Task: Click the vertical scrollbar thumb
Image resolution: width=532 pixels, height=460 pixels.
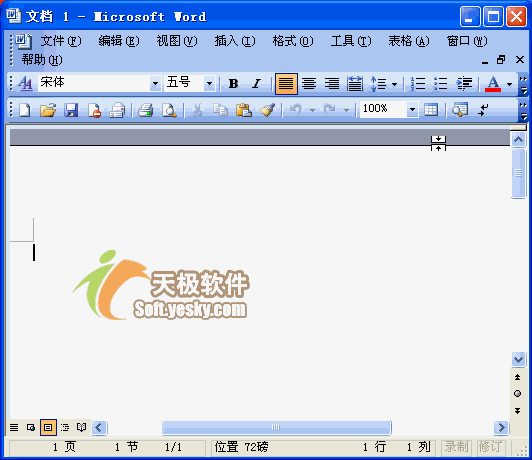Action: 518,173
